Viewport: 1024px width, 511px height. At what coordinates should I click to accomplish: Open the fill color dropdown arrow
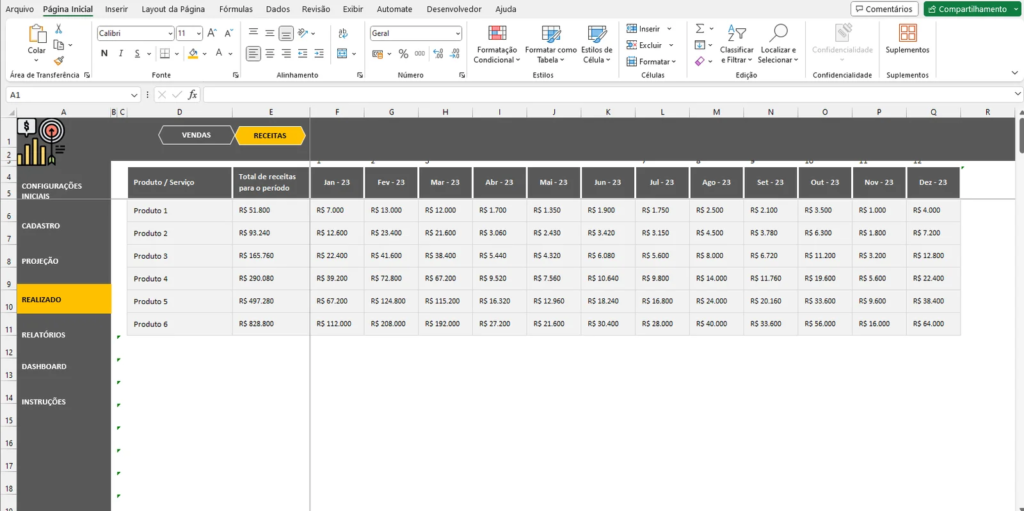(205, 54)
